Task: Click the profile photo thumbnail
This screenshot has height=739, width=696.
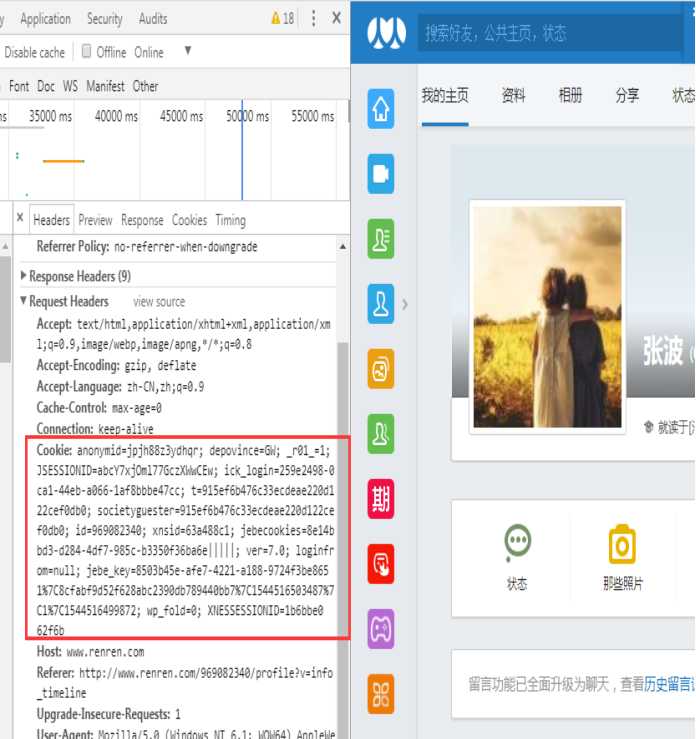Action: pyautogui.click(x=547, y=317)
